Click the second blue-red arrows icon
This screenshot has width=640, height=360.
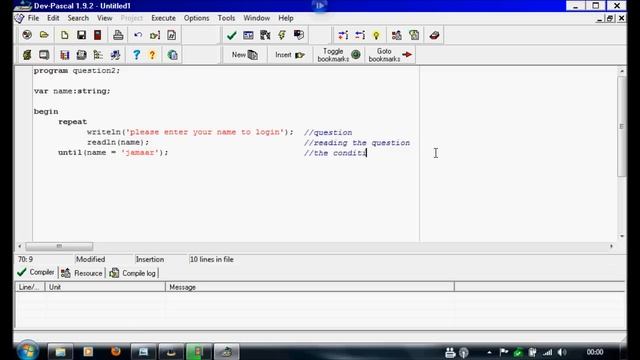[360, 35]
